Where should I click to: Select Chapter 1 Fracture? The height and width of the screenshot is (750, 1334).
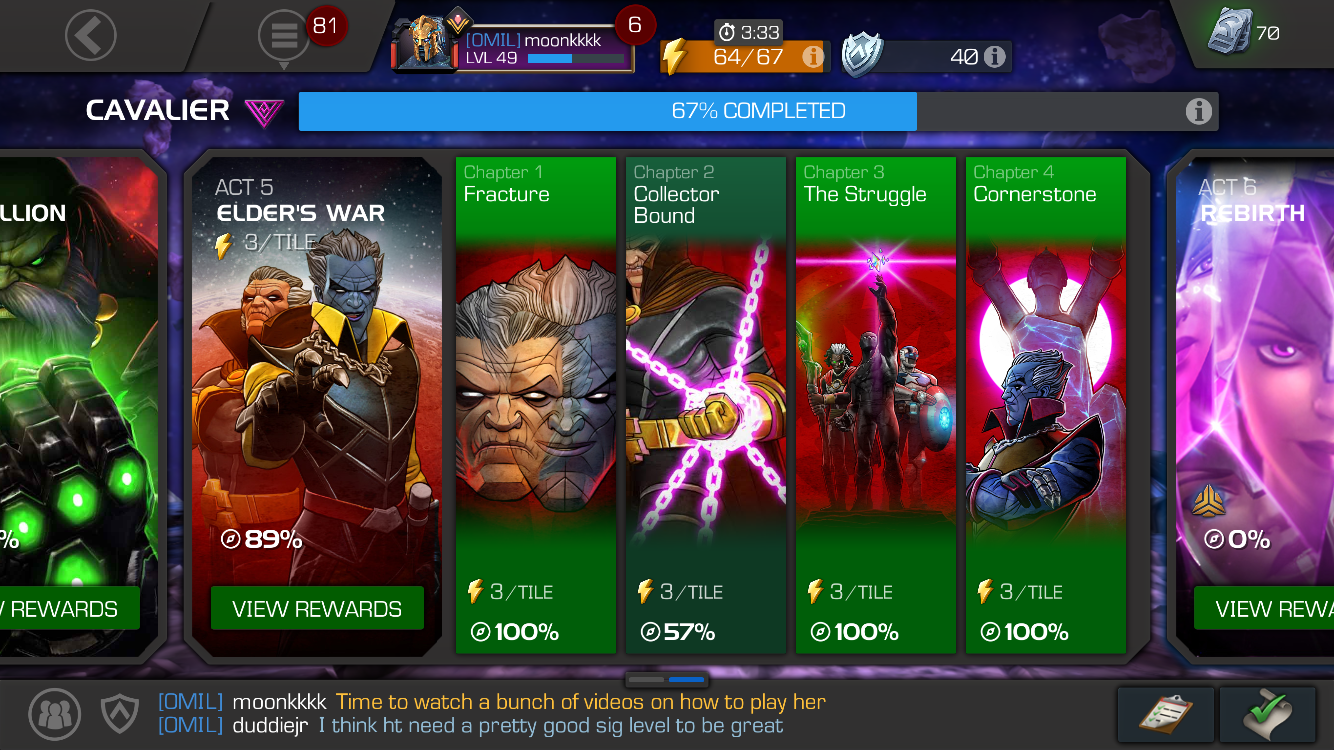(x=536, y=405)
